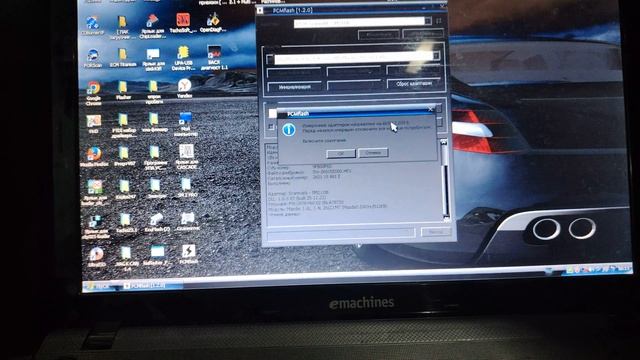Viewport: 640px width, 360px height.
Task: Open the ChipLoader shortcut icon
Action: click(153, 26)
